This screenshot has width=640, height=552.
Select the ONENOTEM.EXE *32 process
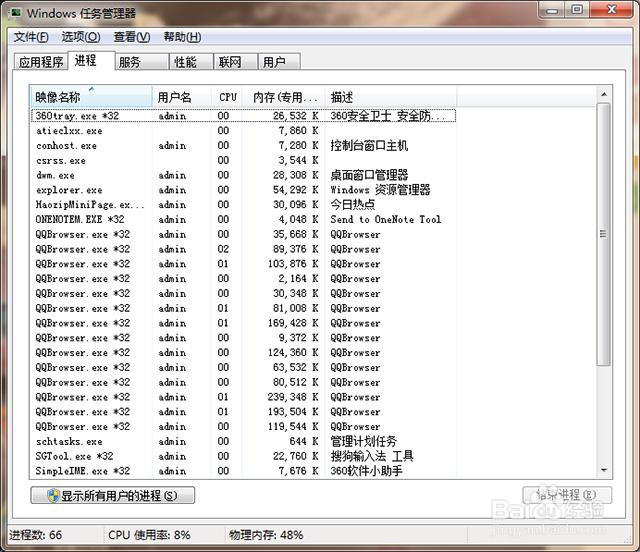pos(244,219)
